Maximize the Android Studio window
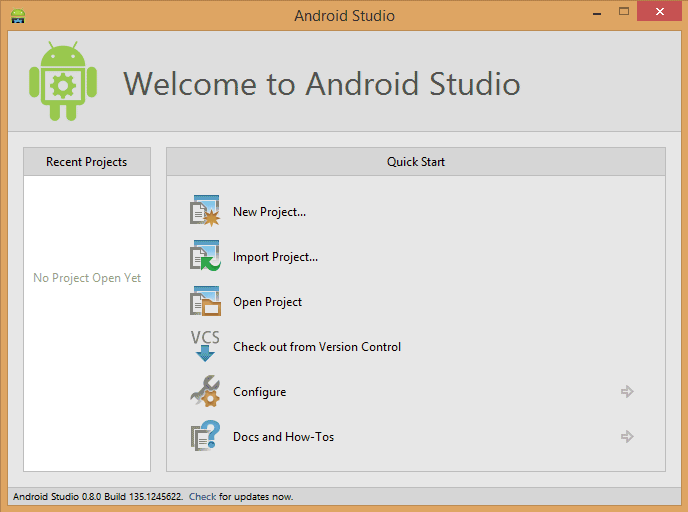688x512 pixels. [624, 12]
